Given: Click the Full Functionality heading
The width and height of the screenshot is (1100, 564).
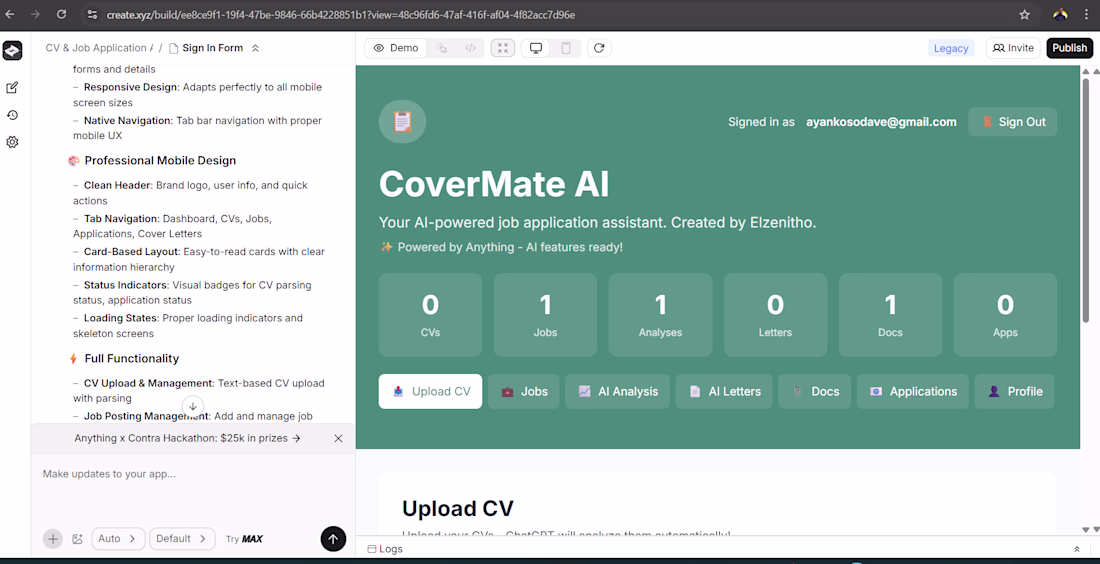Looking at the screenshot, I should click(x=131, y=358).
